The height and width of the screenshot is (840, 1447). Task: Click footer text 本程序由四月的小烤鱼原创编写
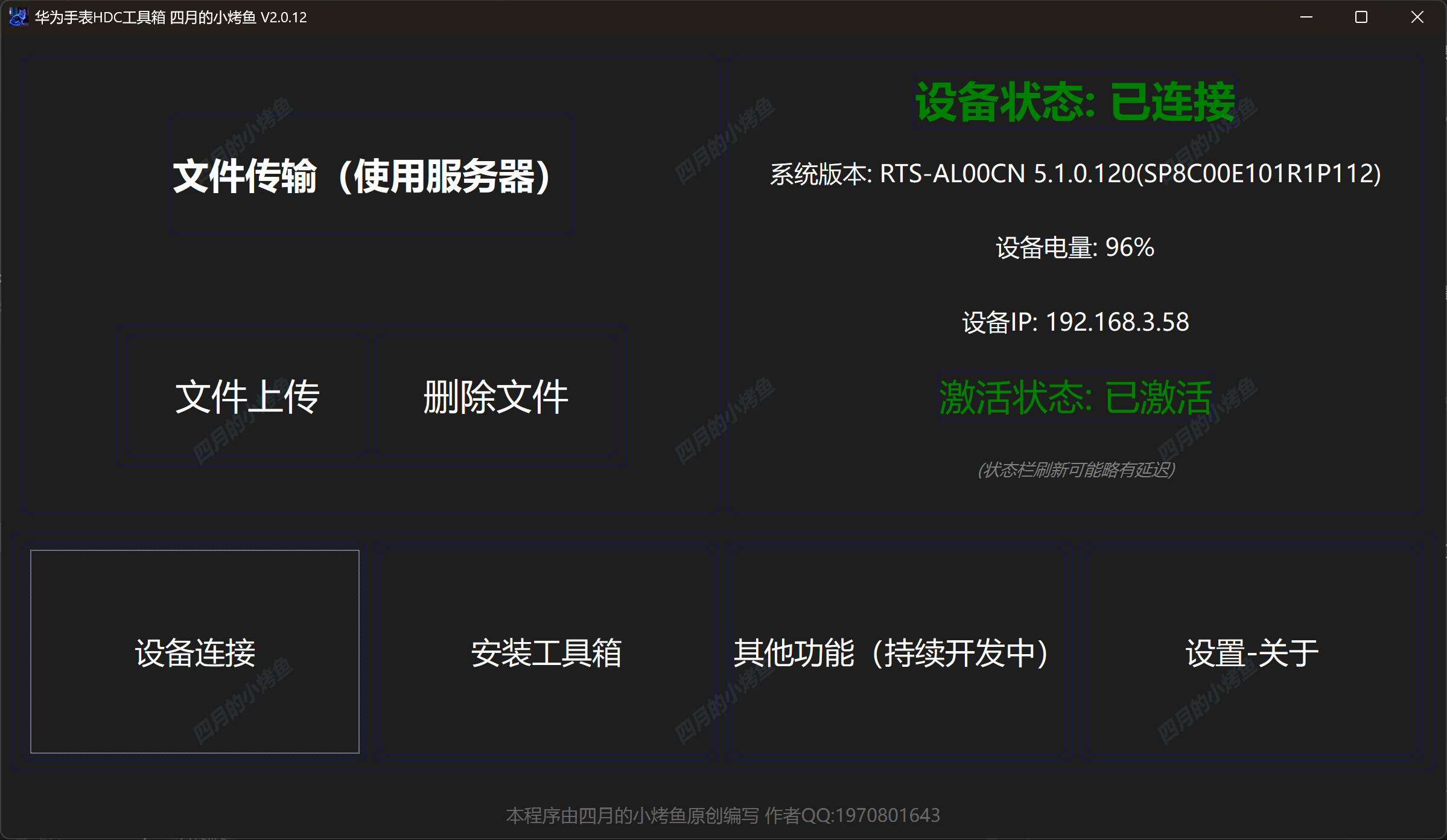pos(632,815)
